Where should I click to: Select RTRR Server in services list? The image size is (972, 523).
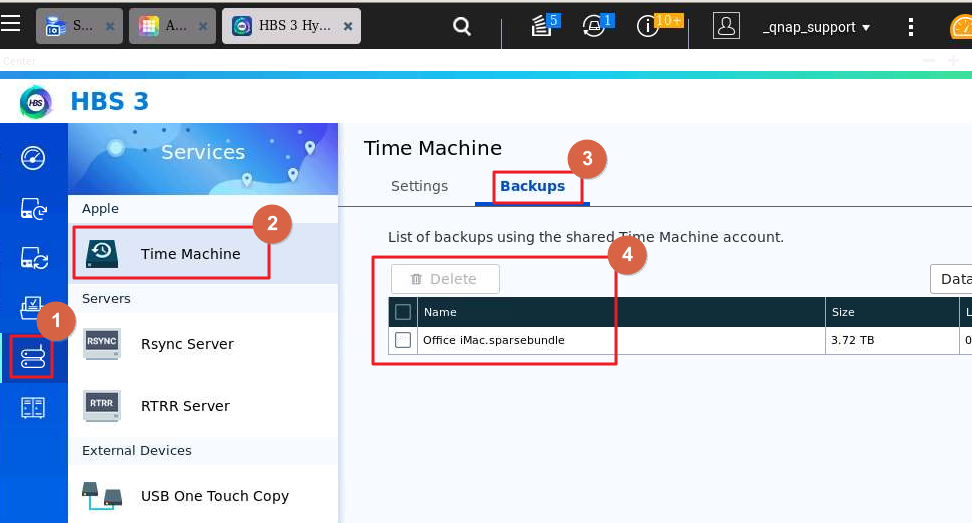[203, 406]
